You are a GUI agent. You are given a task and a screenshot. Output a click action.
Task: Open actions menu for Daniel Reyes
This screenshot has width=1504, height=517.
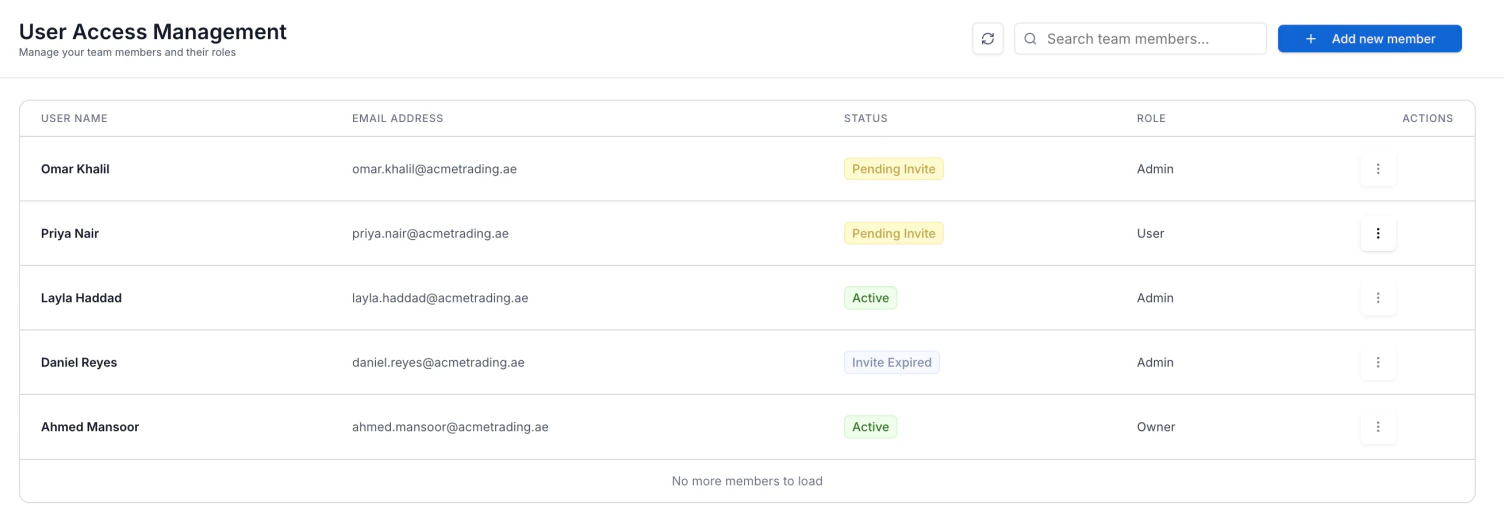click(1378, 362)
